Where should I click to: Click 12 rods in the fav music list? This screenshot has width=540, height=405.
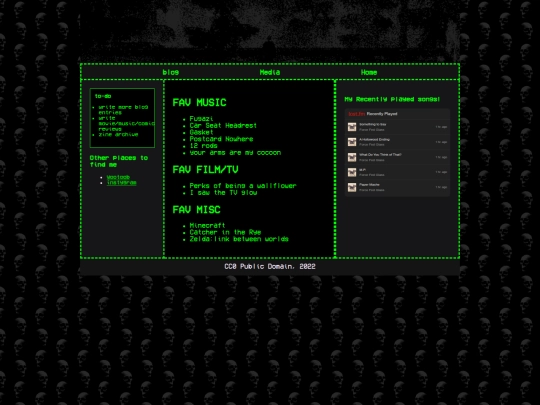pos(204,146)
